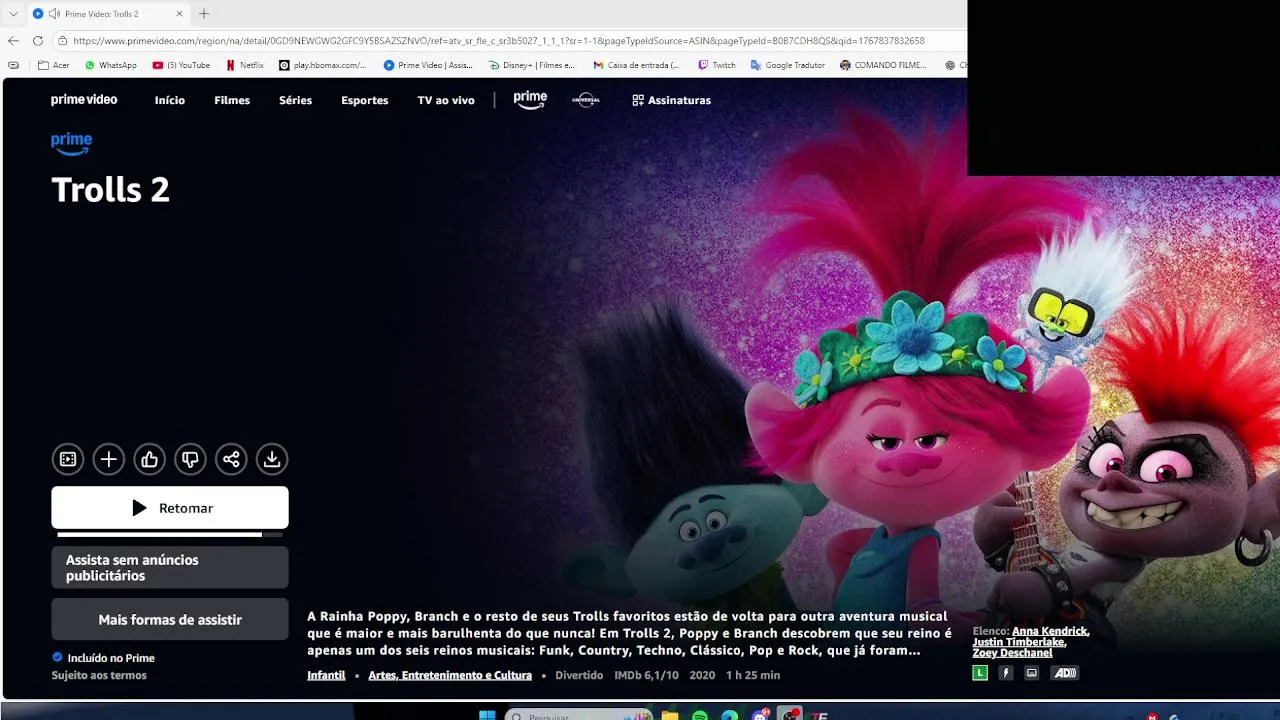This screenshot has width=1280, height=720.
Task: Click the browser address bar URL
Action: 498,41
